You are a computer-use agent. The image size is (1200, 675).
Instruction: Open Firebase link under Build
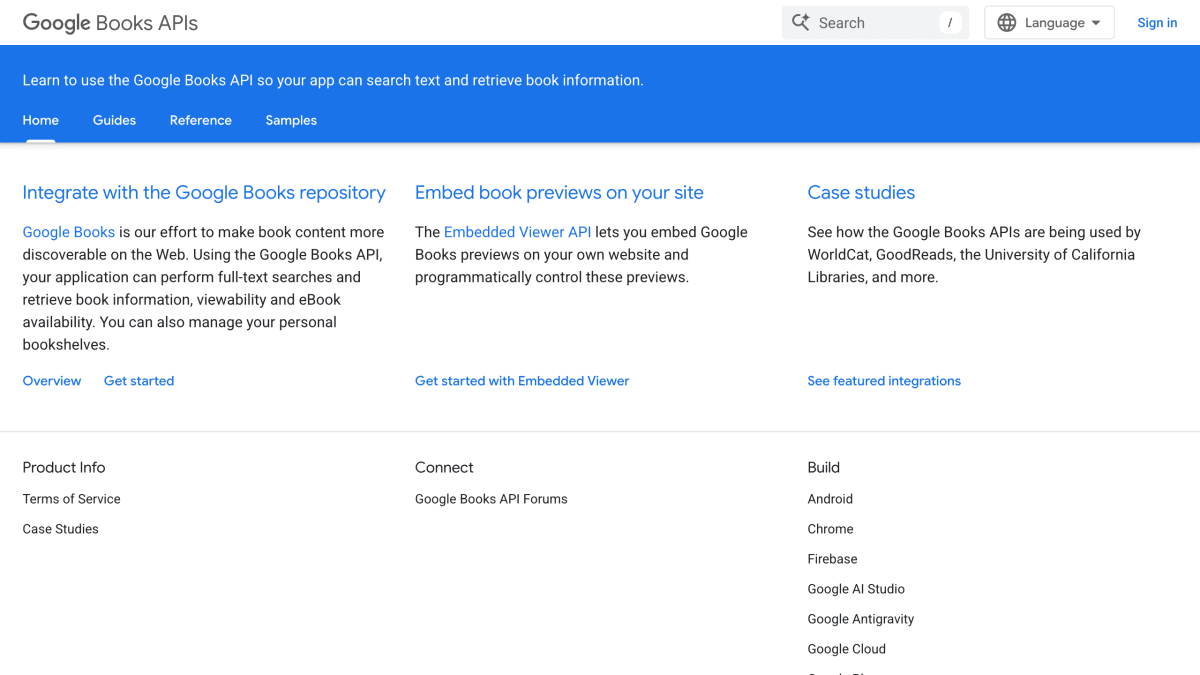pyautogui.click(x=833, y=559)
